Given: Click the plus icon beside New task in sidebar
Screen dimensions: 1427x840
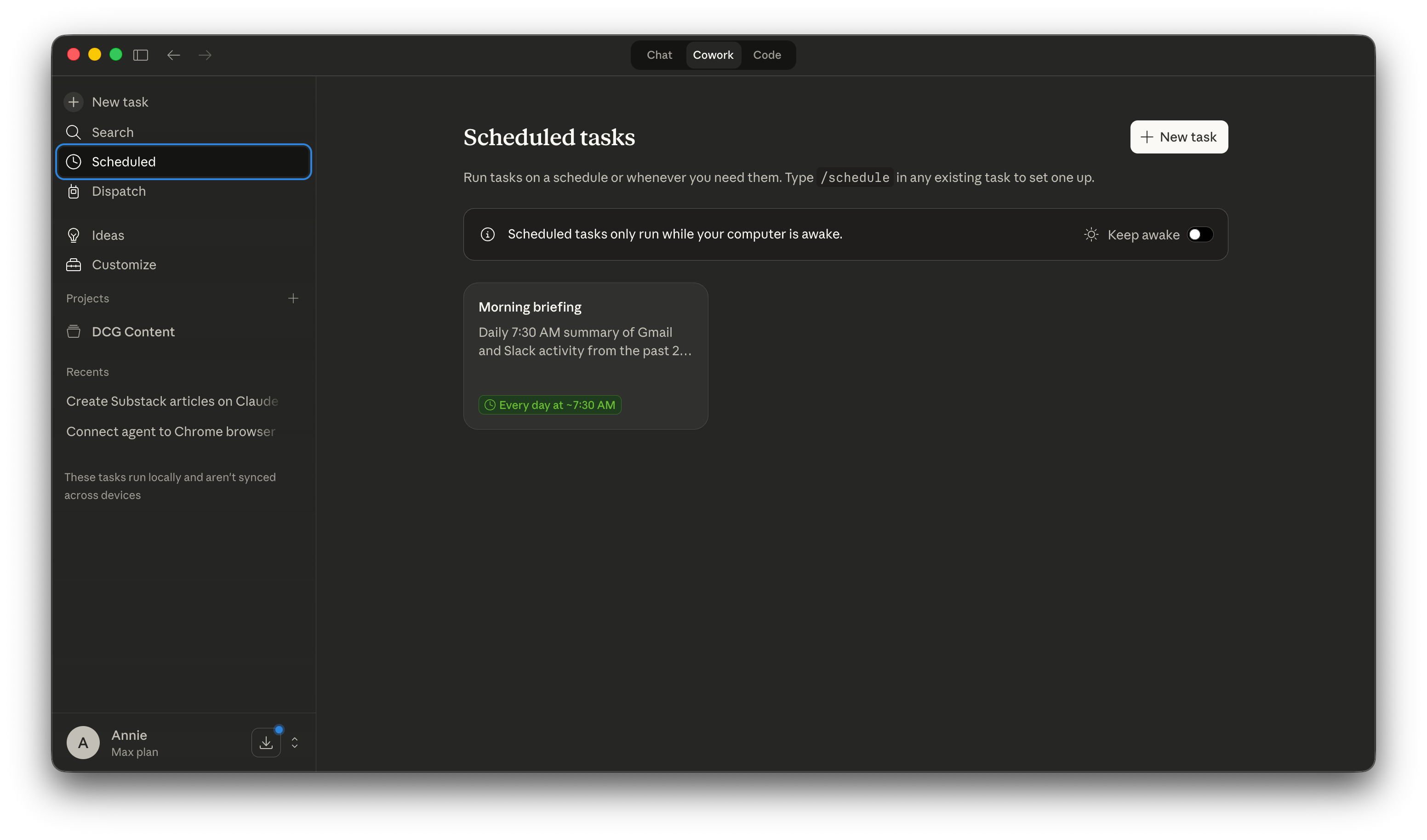Looking at the screenshot, I should 74,102.
